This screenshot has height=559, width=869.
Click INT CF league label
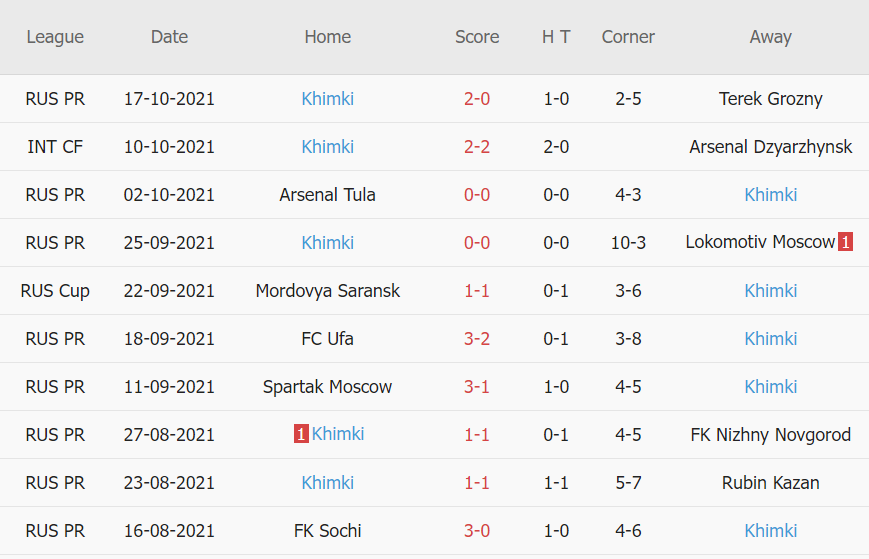(55, 147)
